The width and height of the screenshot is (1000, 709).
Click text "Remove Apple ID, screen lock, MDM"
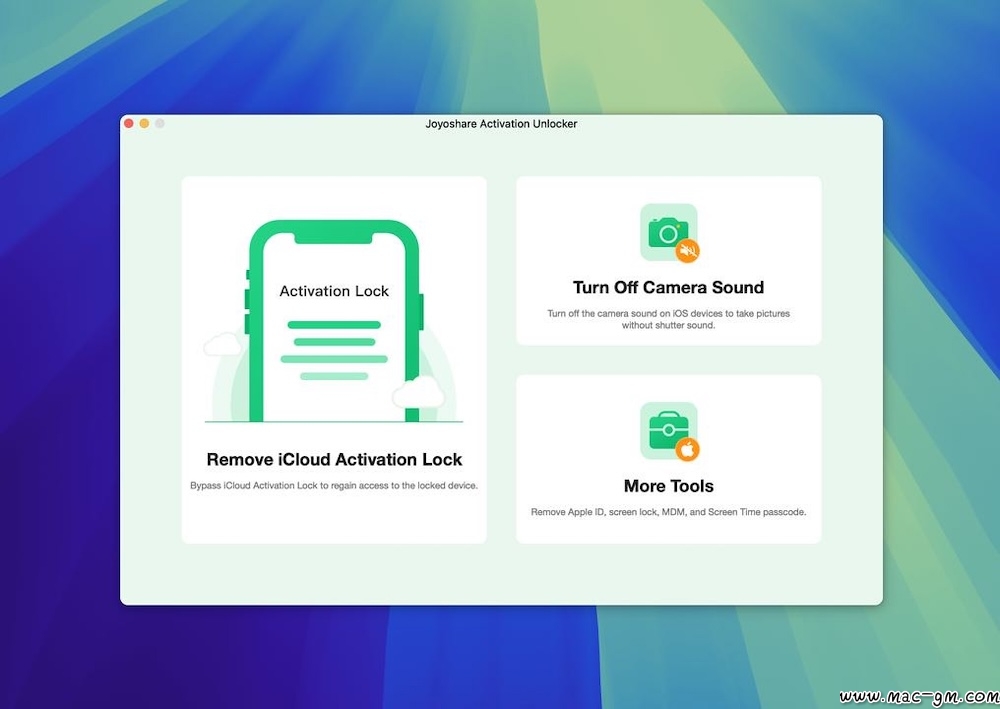point(608,512)
